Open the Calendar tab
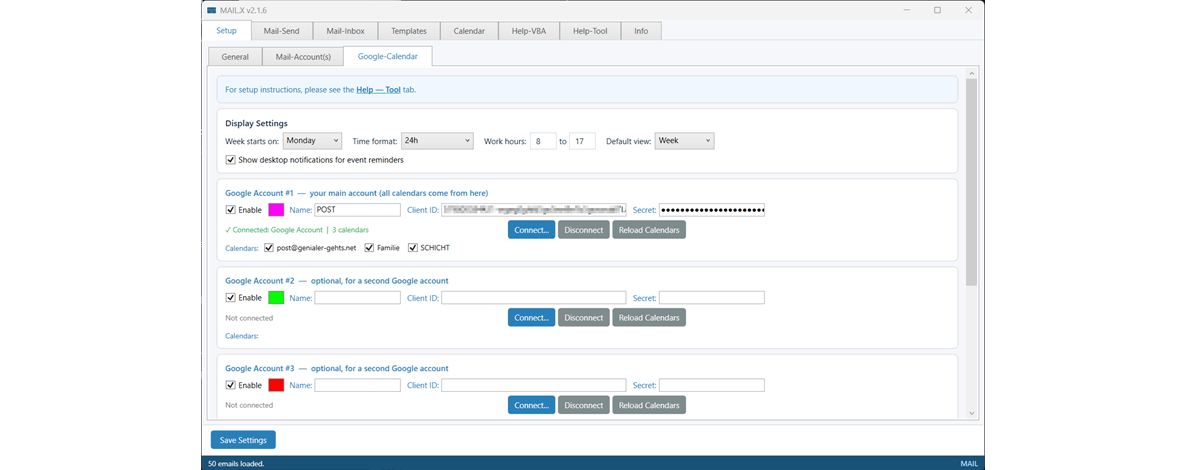The width and height of the screenshot is (1200, 470). tap(469, 31)
